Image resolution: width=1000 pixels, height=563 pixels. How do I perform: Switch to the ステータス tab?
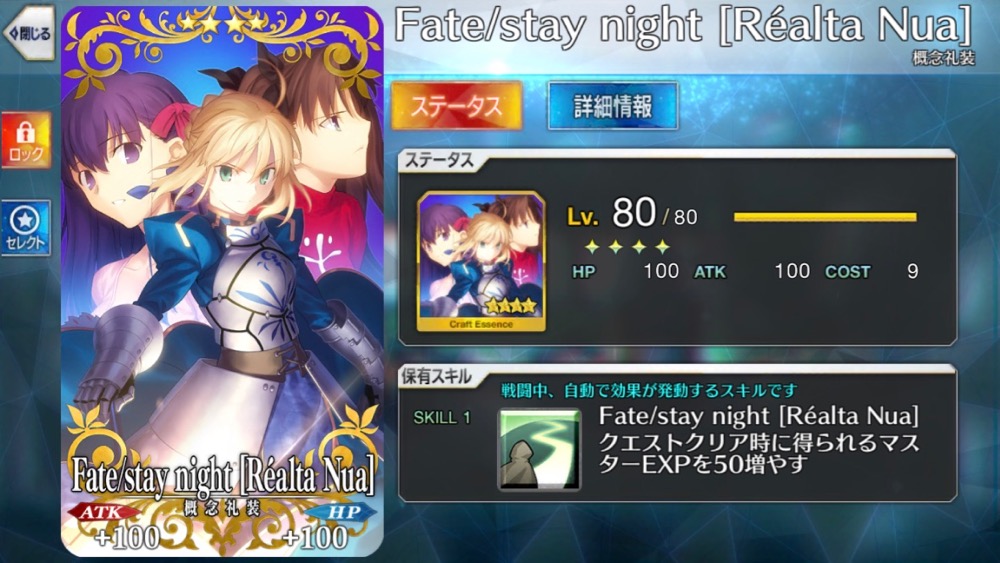(456, 106)
